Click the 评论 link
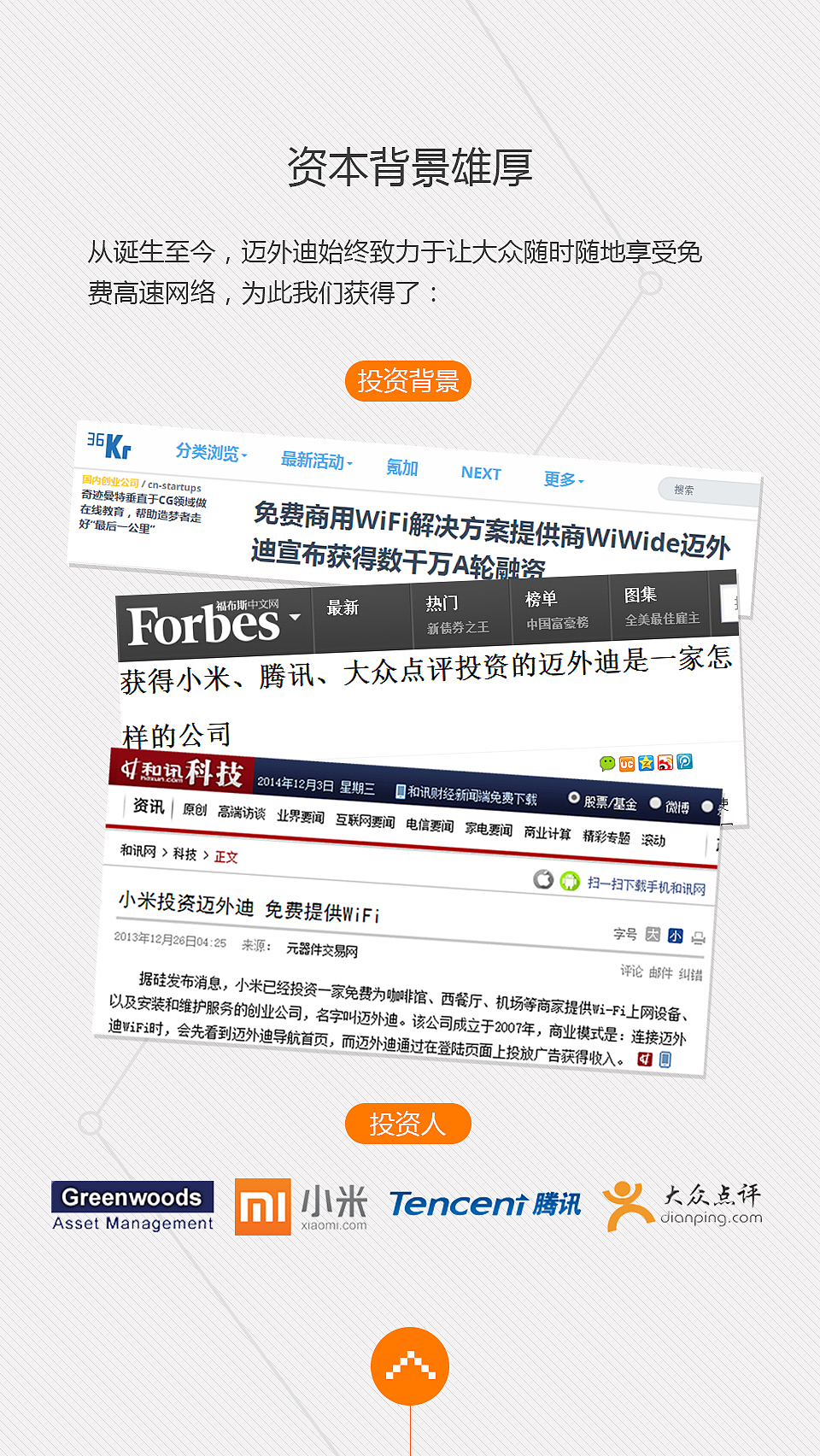This screenshot has width=820, height=1456. [631, 971]
